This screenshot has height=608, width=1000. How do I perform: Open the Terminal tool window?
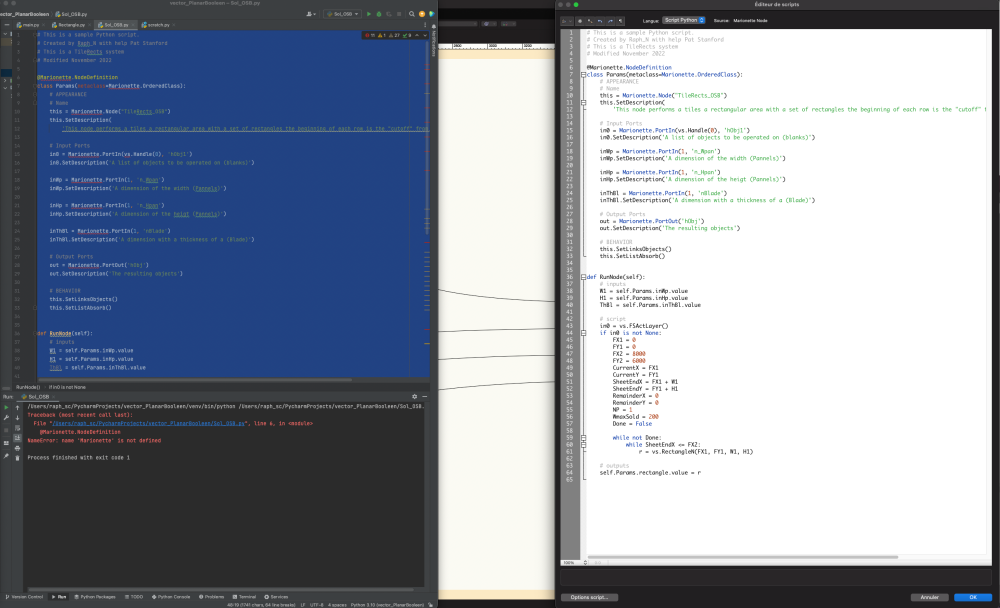[x=247, y=597]
